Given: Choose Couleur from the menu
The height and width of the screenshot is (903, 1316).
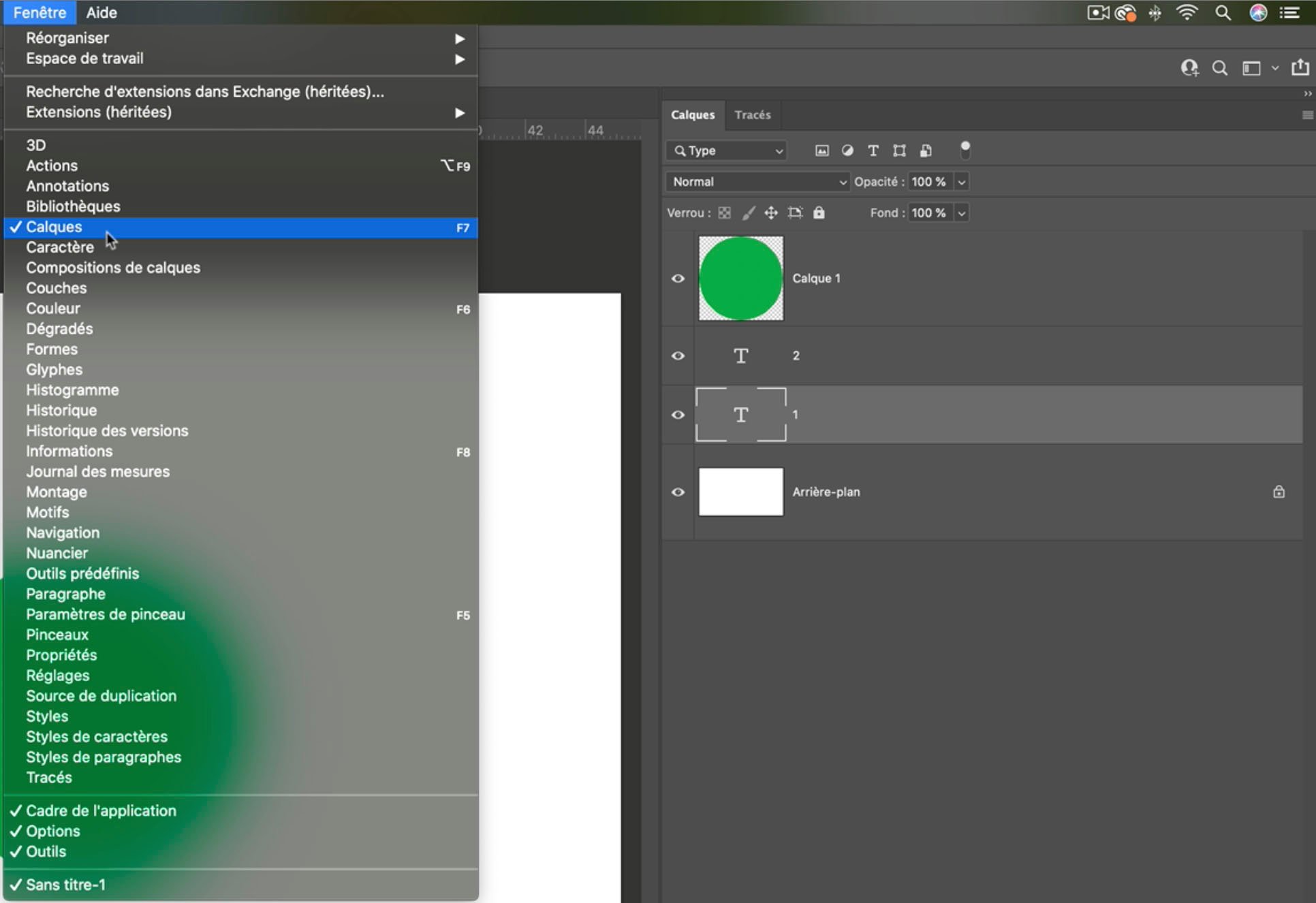Looking at the screenshot, I should coord(240,309).
